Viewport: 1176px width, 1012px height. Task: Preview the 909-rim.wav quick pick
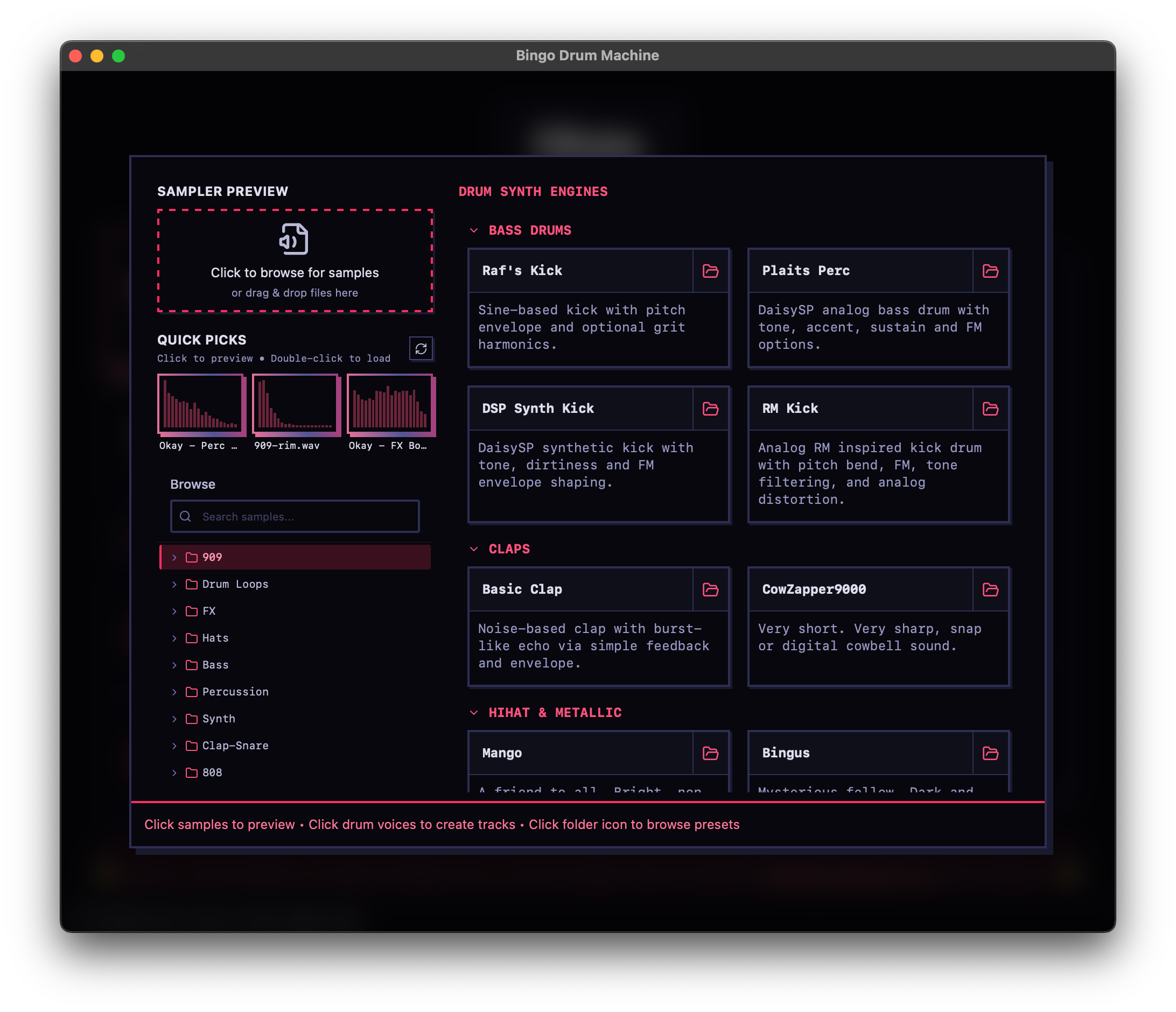pos(295,404)
